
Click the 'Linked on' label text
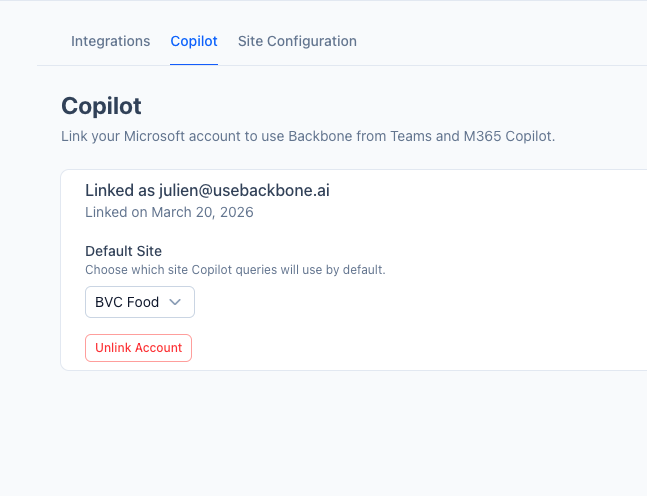coord(116,212)
